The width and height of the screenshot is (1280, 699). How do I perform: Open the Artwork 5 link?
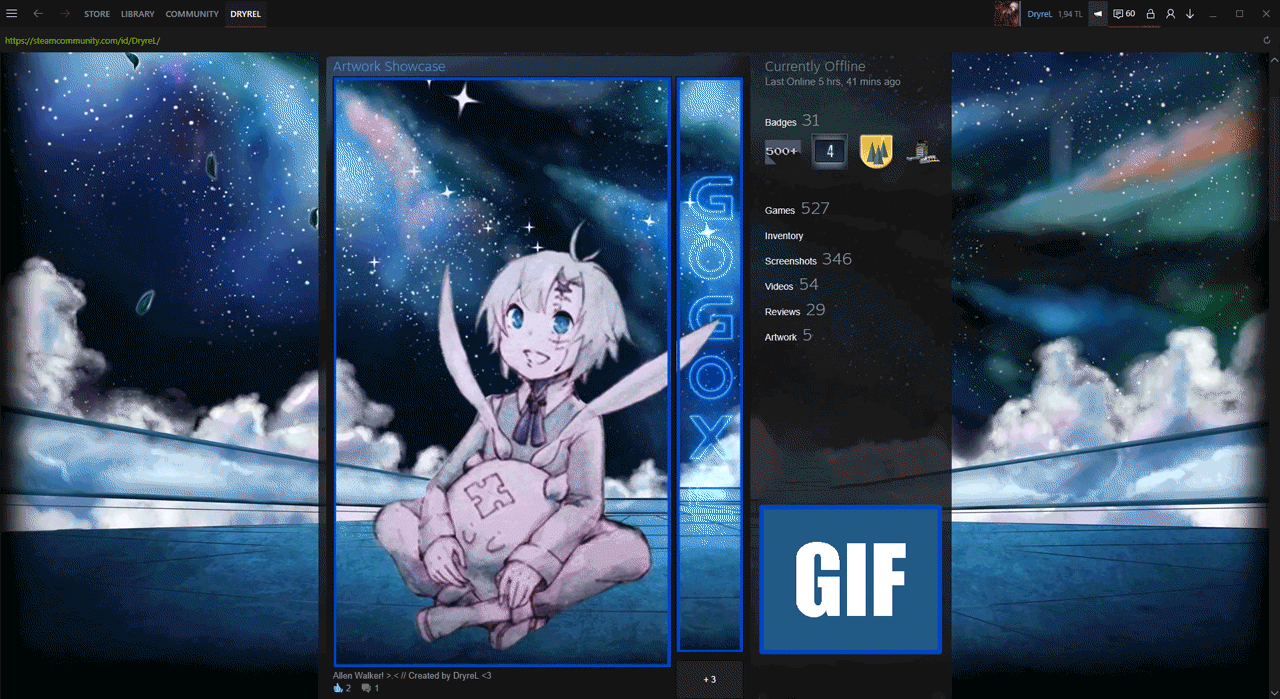click(x=789, y=337)
